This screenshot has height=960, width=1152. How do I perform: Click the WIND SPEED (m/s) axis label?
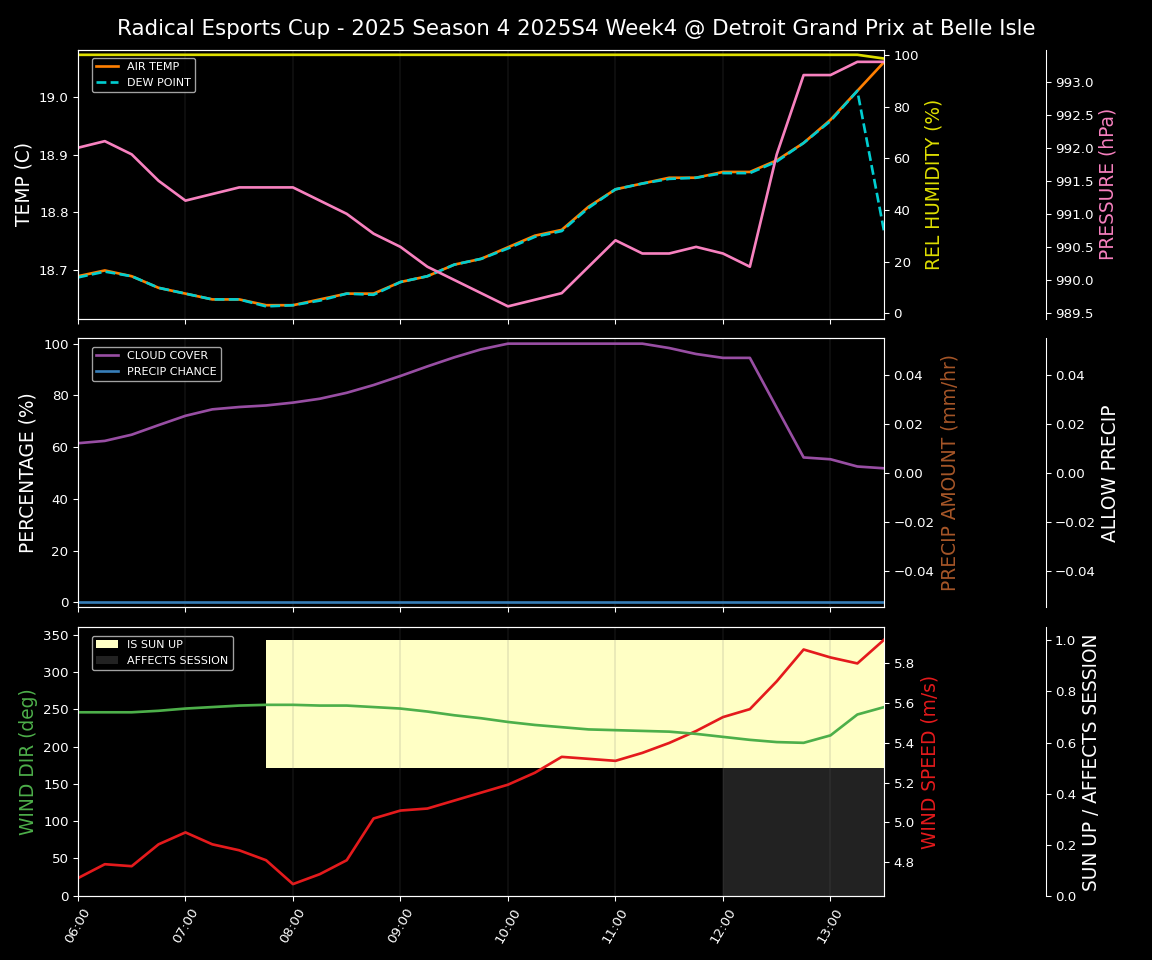(929, 761)
